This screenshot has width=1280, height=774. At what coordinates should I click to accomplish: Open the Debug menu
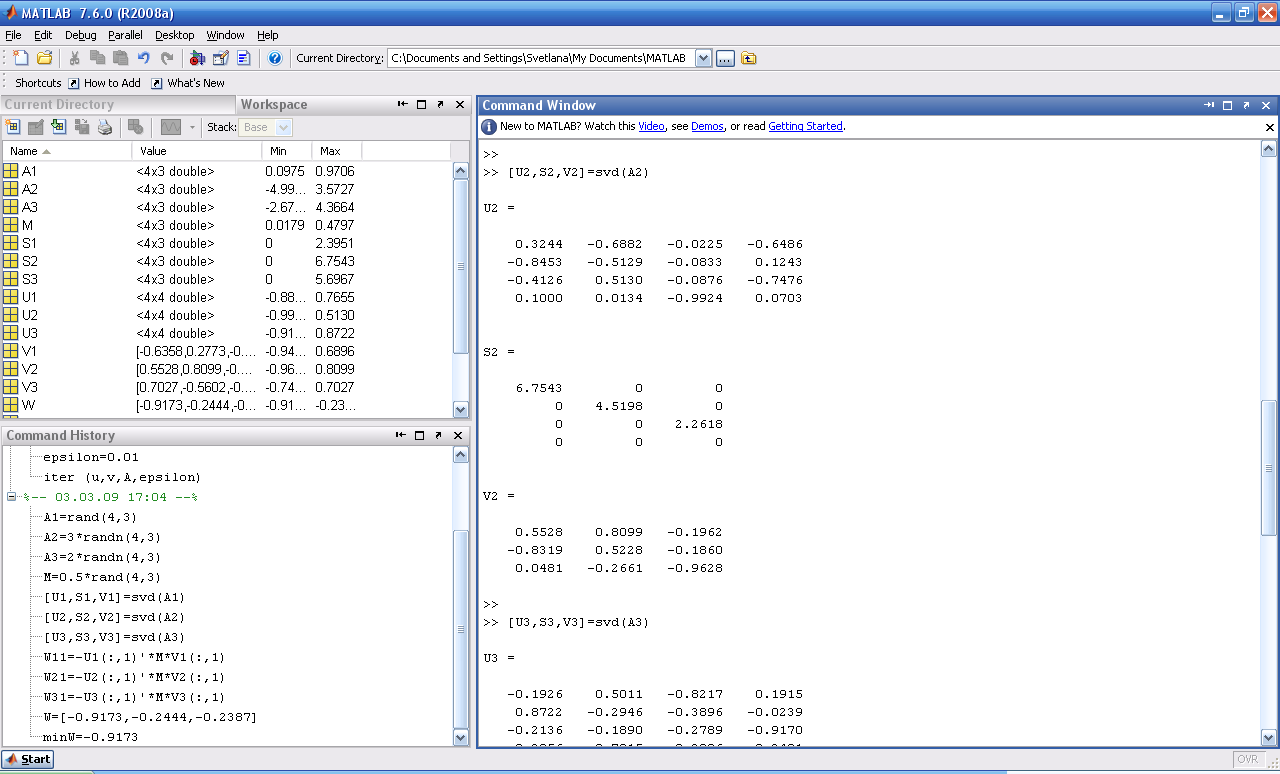point(81,35)
